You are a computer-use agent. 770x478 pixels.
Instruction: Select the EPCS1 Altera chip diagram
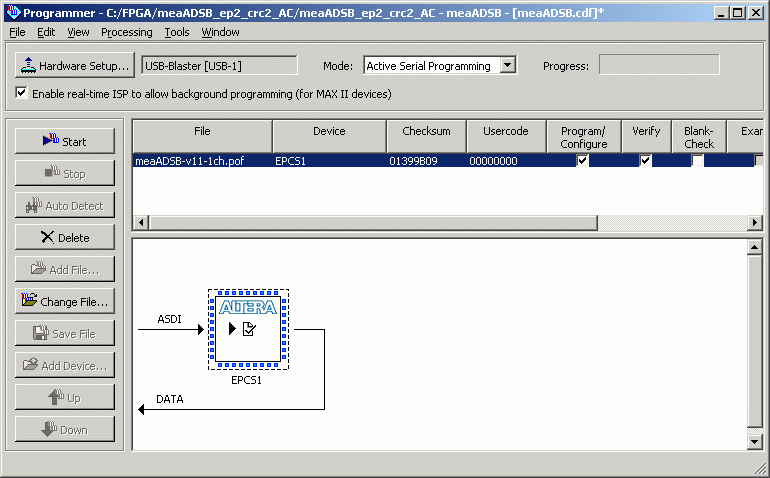248,329
